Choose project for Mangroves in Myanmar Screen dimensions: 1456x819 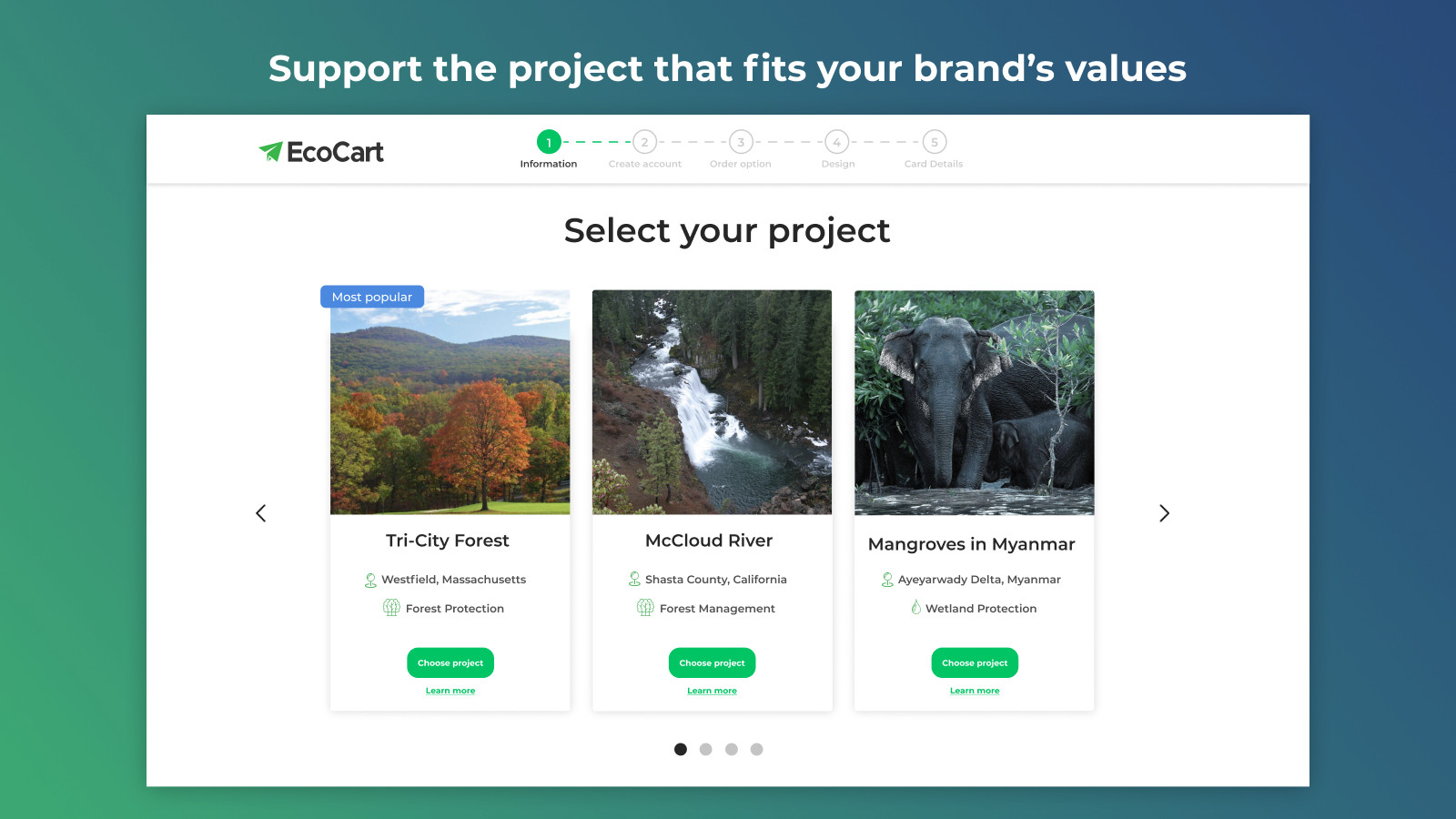[x=975, y=662]
